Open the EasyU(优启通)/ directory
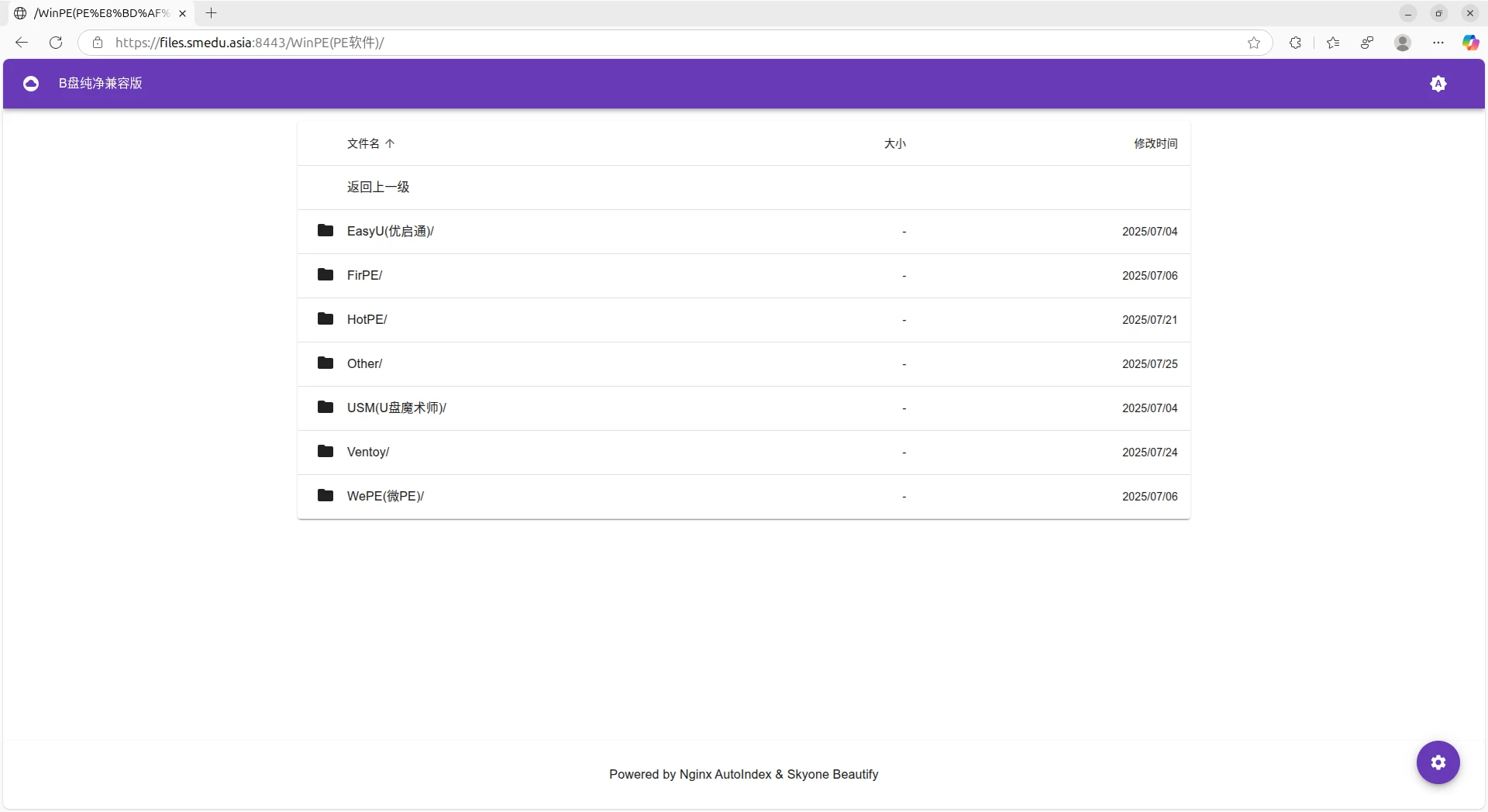Viewport: 1488px width, 812px height. 390,231
